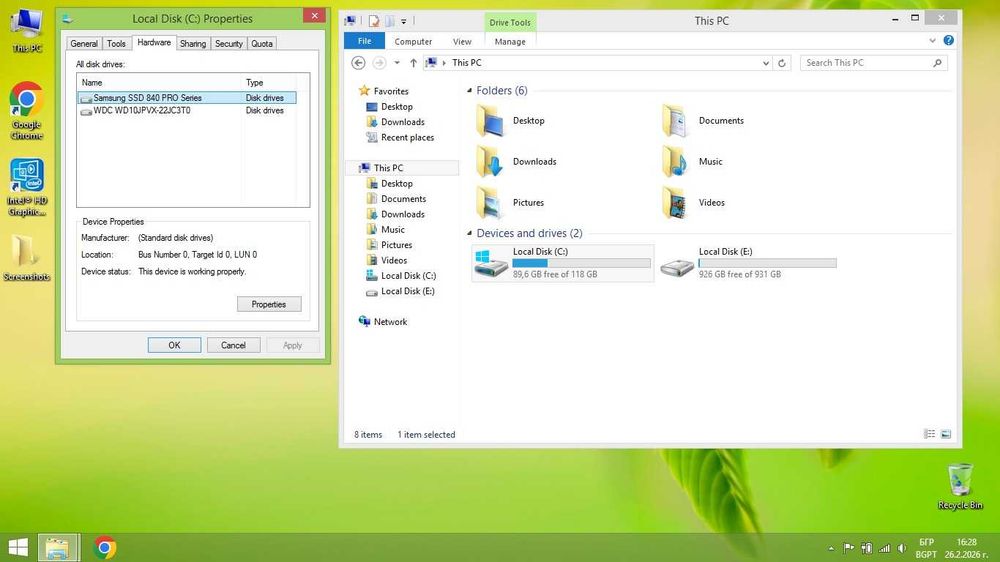The width and height of the screenshot is (1000, 562).
Task: Go up one level arrow
Action: click(413, 63)
